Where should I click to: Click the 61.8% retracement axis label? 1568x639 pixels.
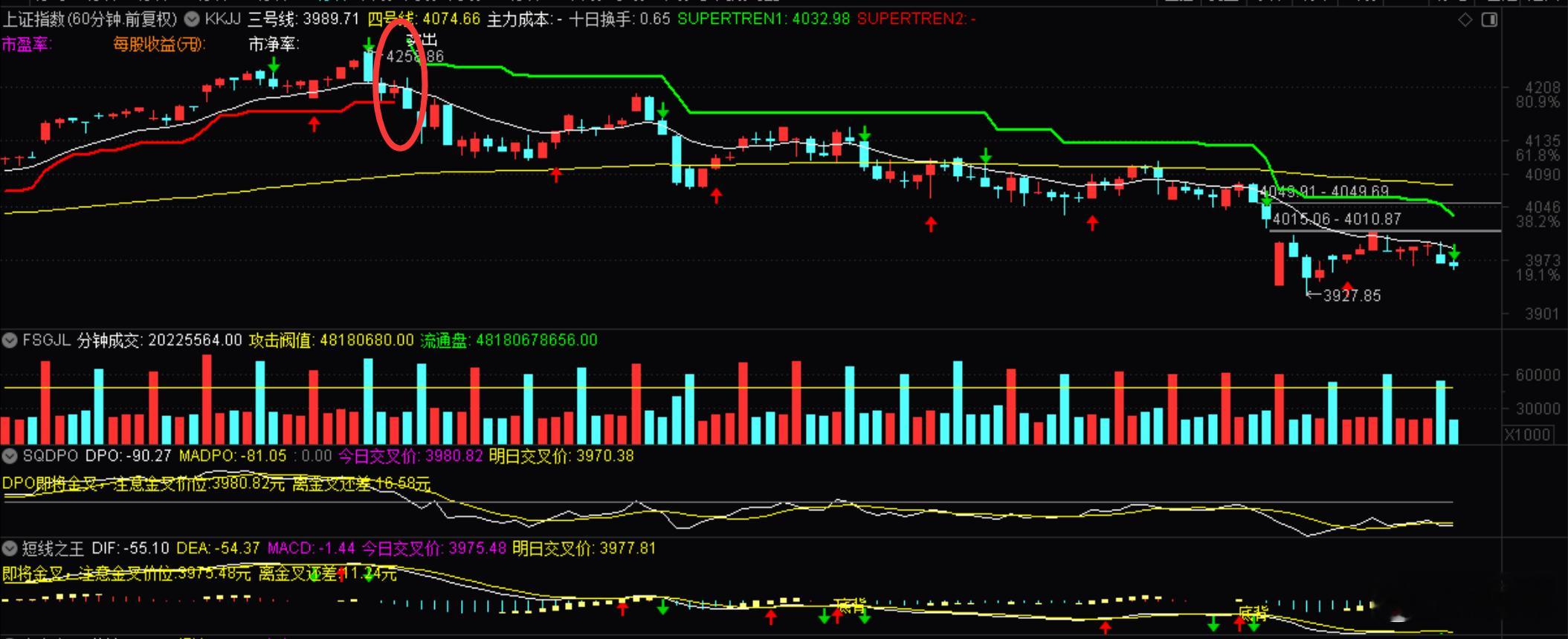click(1538, 155)
